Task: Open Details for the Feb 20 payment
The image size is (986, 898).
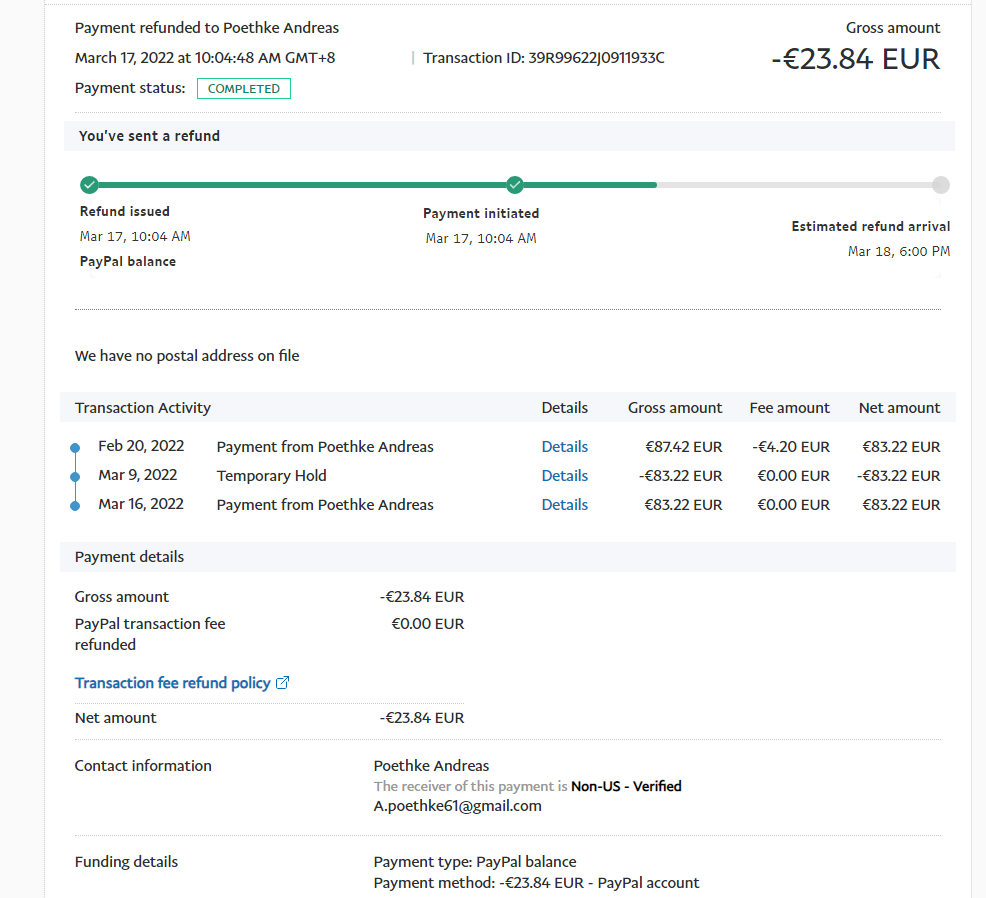Action: pos(564,447)
